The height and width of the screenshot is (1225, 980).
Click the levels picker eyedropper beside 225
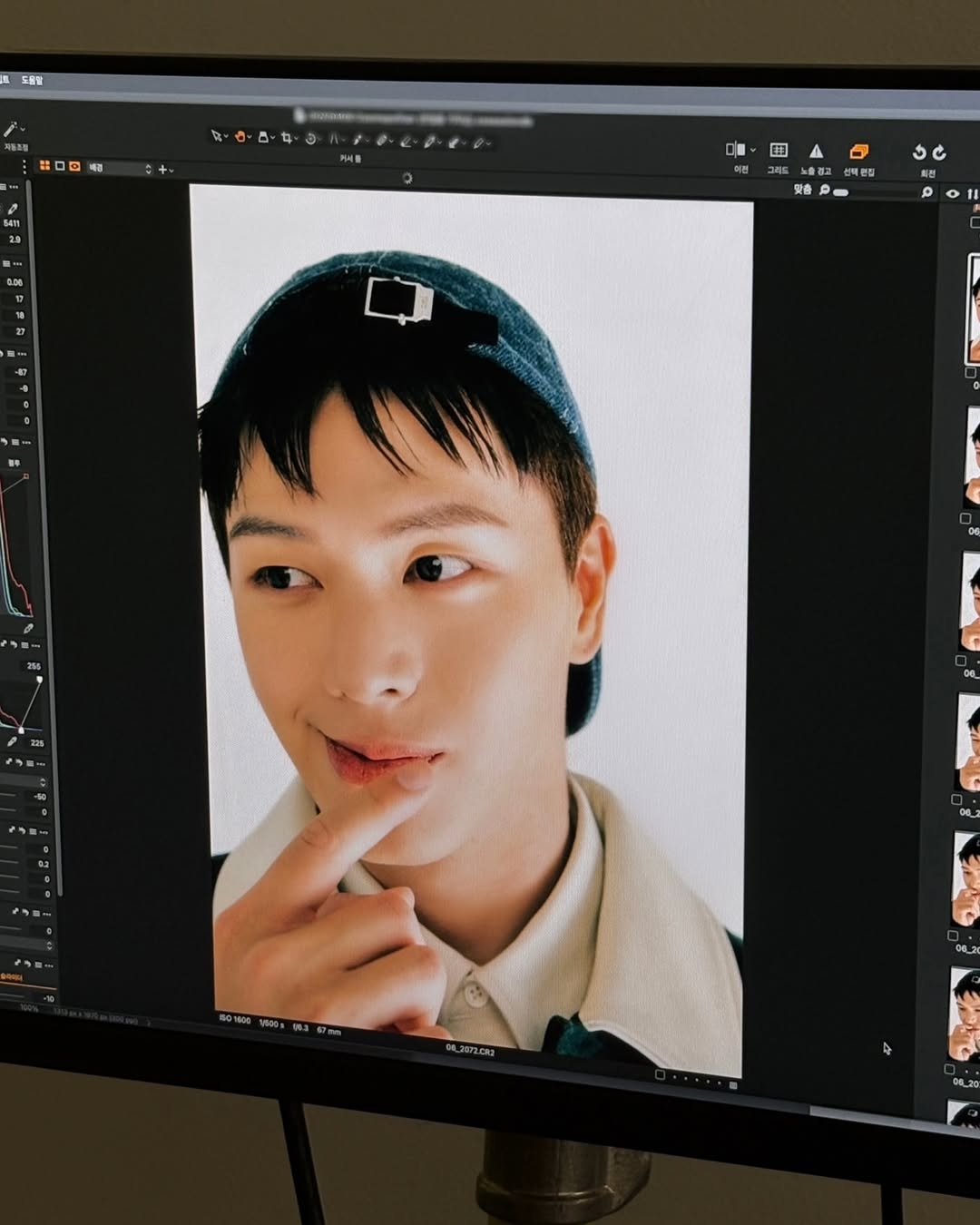(12, 741)
